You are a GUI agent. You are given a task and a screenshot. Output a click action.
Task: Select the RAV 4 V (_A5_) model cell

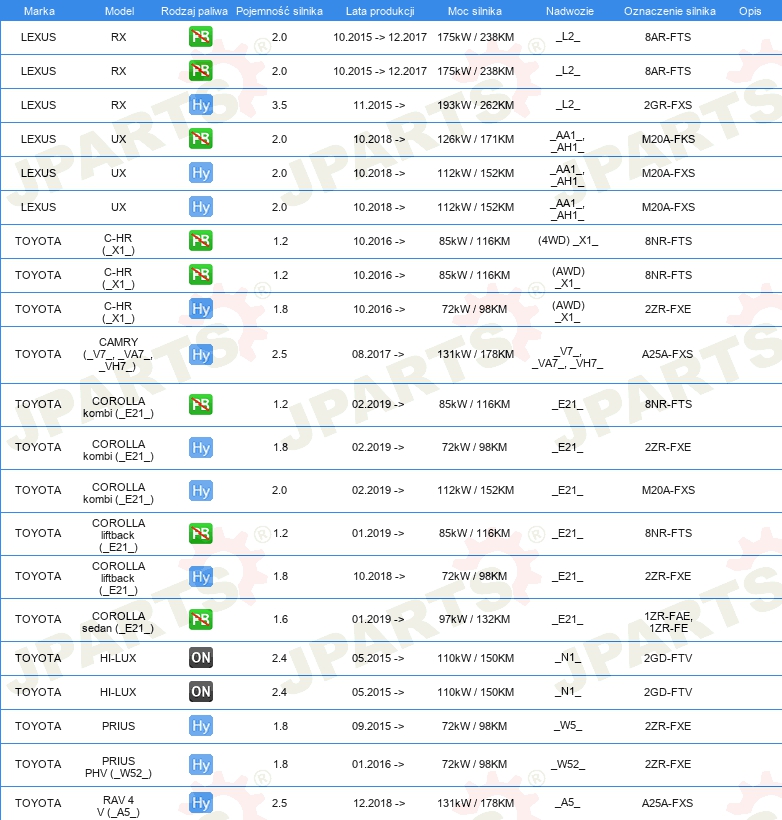pyautogui.click(x=118, y=806)
